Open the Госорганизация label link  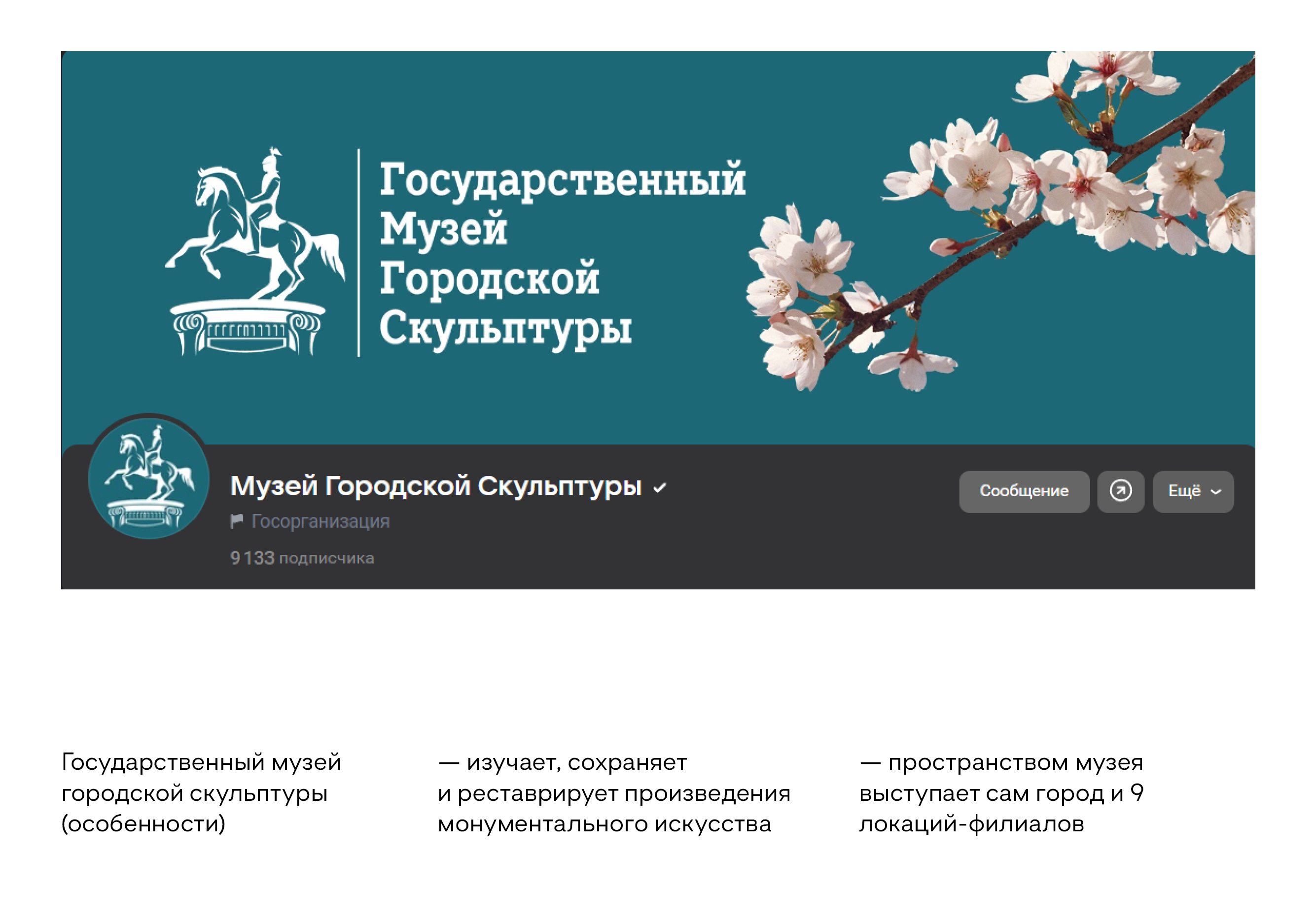(320, 521)
